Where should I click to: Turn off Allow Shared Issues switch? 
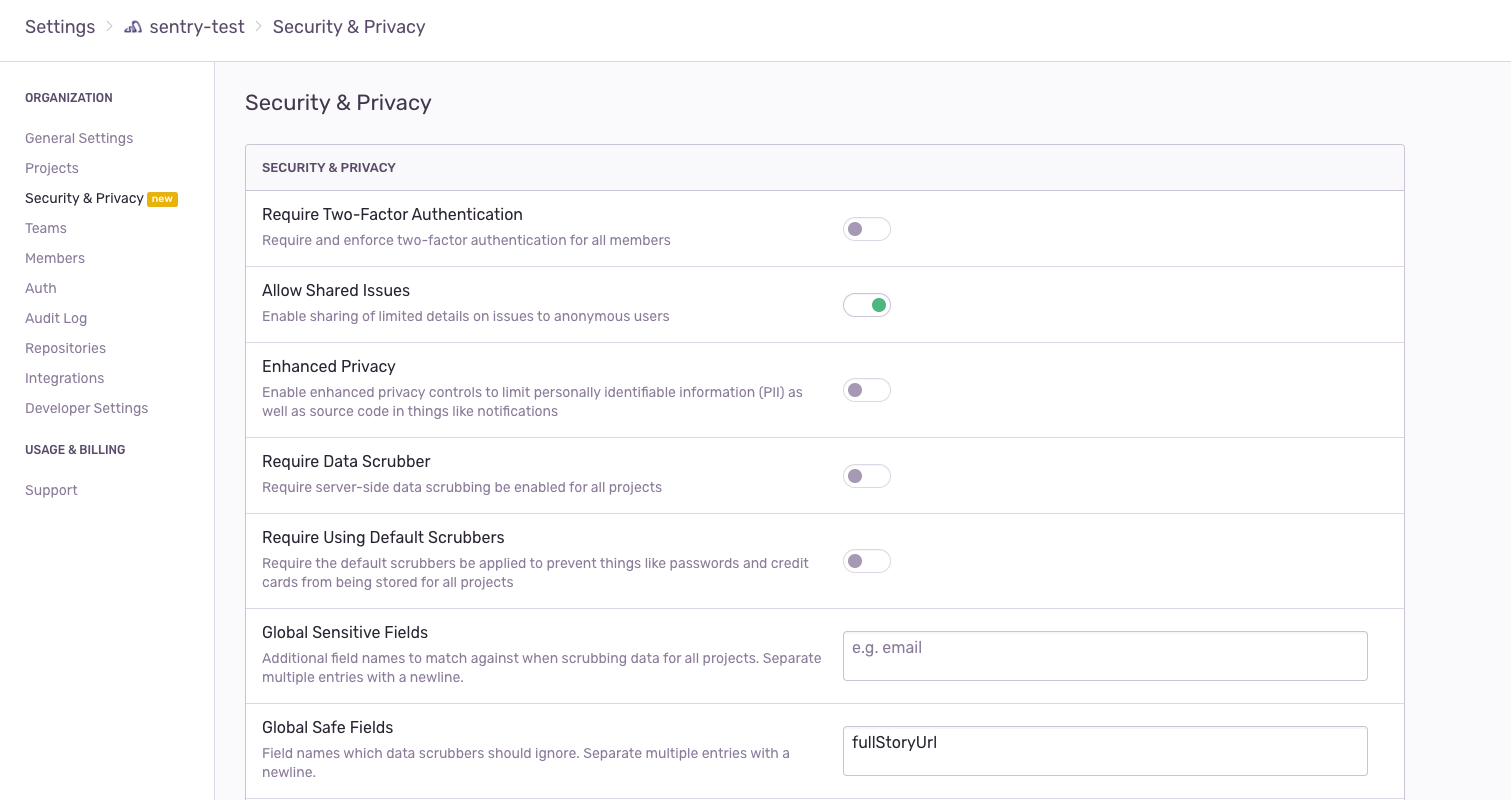(x=866, y=305)
